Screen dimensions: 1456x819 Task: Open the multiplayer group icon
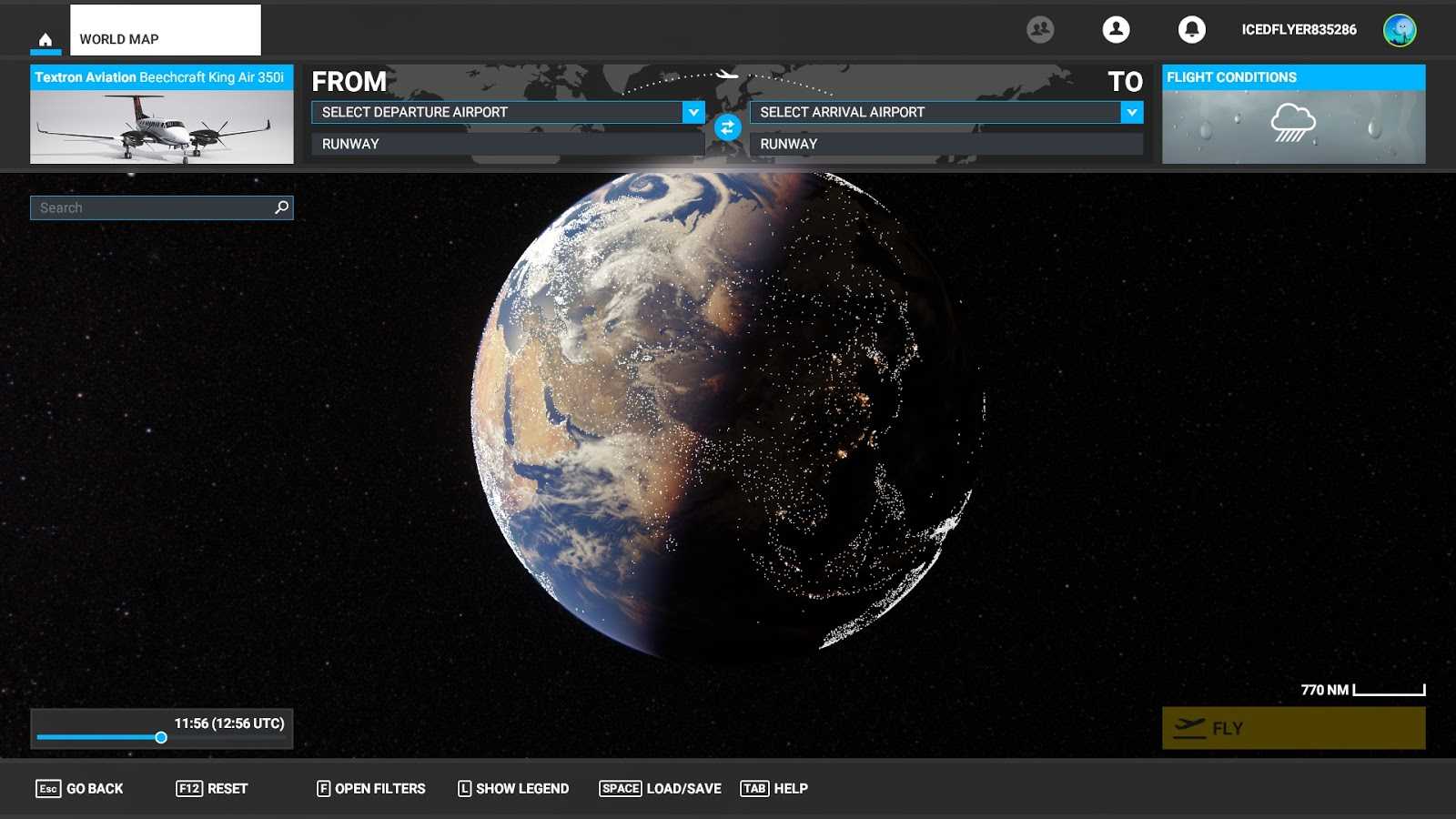[1040, 30]
